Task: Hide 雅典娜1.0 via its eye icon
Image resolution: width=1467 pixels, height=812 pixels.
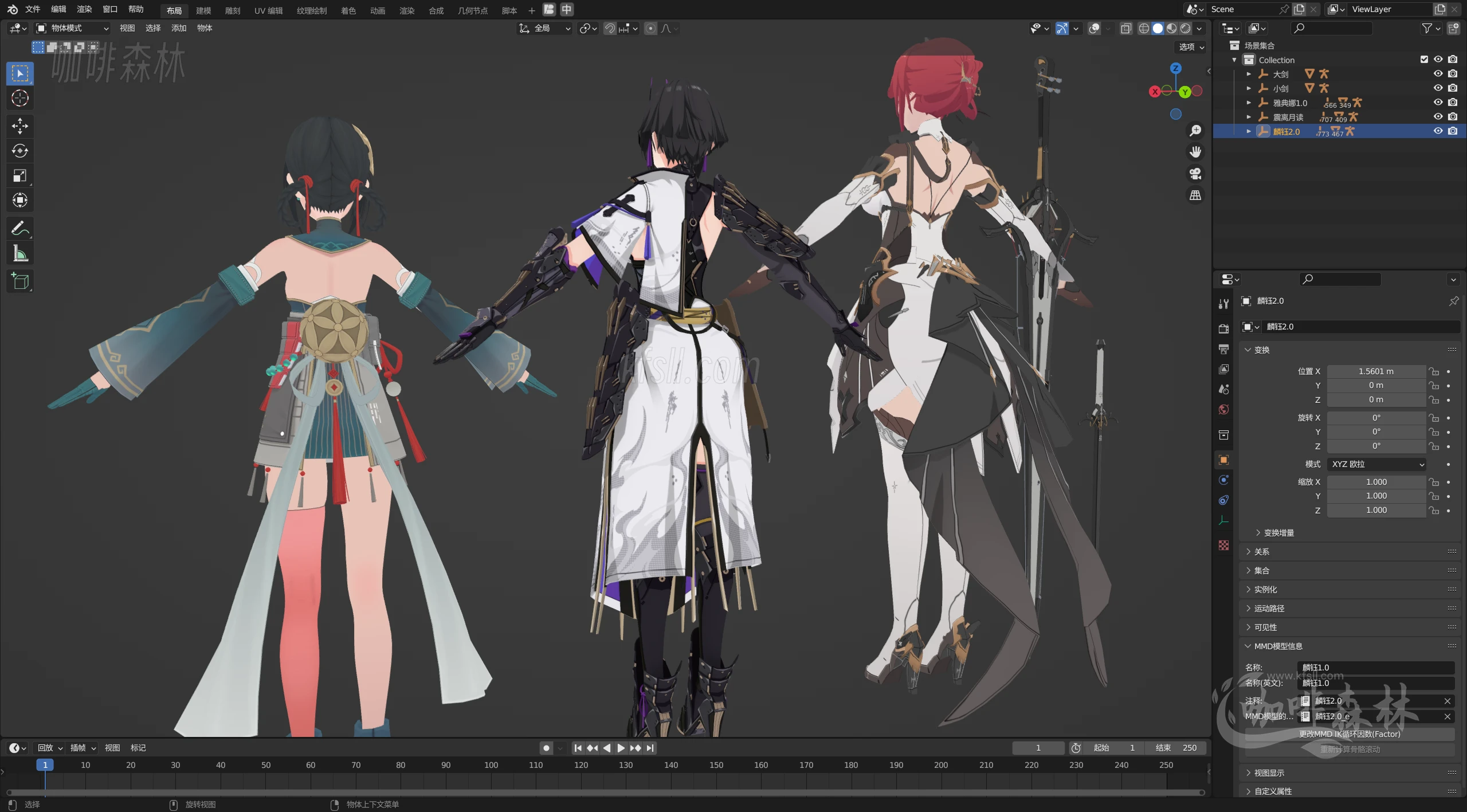Action: pos(1438,102)
